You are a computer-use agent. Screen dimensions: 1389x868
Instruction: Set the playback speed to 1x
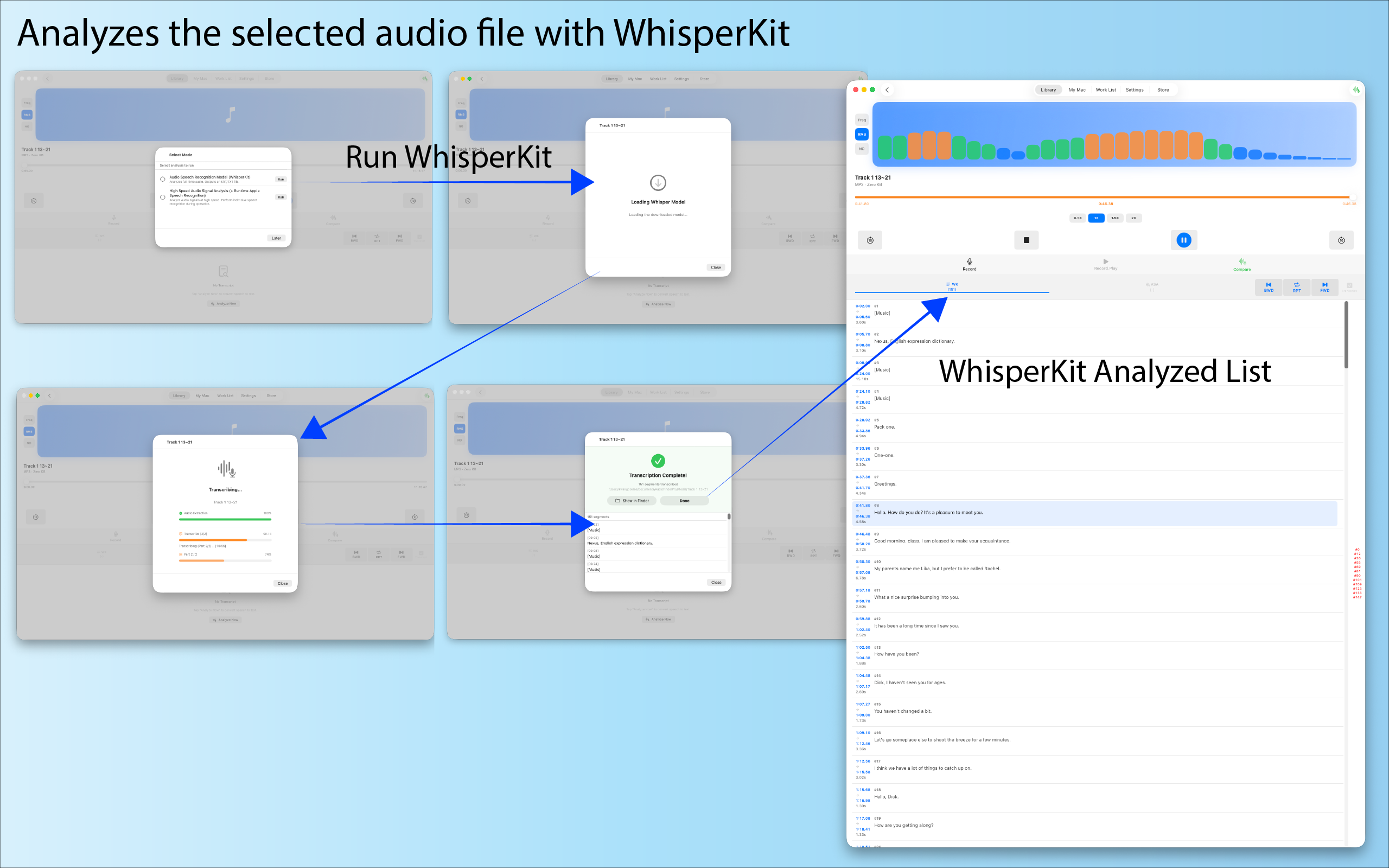point(1095,218)
